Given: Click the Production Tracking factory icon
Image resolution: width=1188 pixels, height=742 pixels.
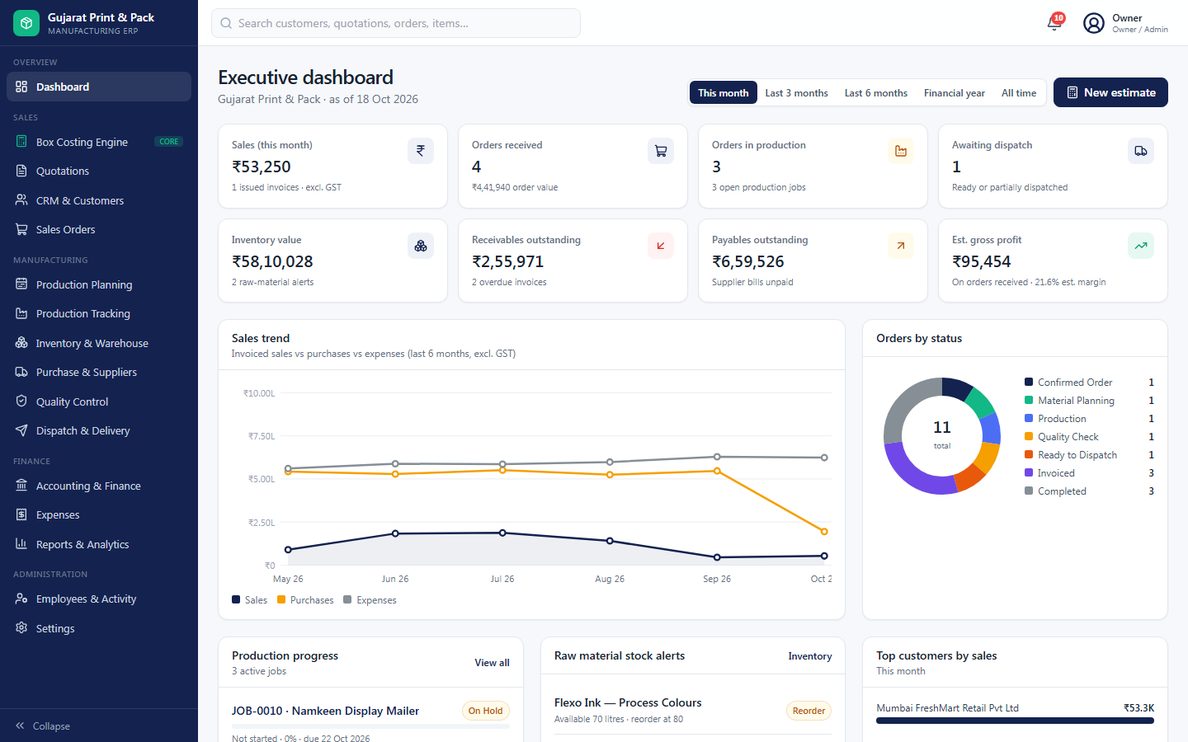Looking at the screenshot, I should click(x=21, y=313).
